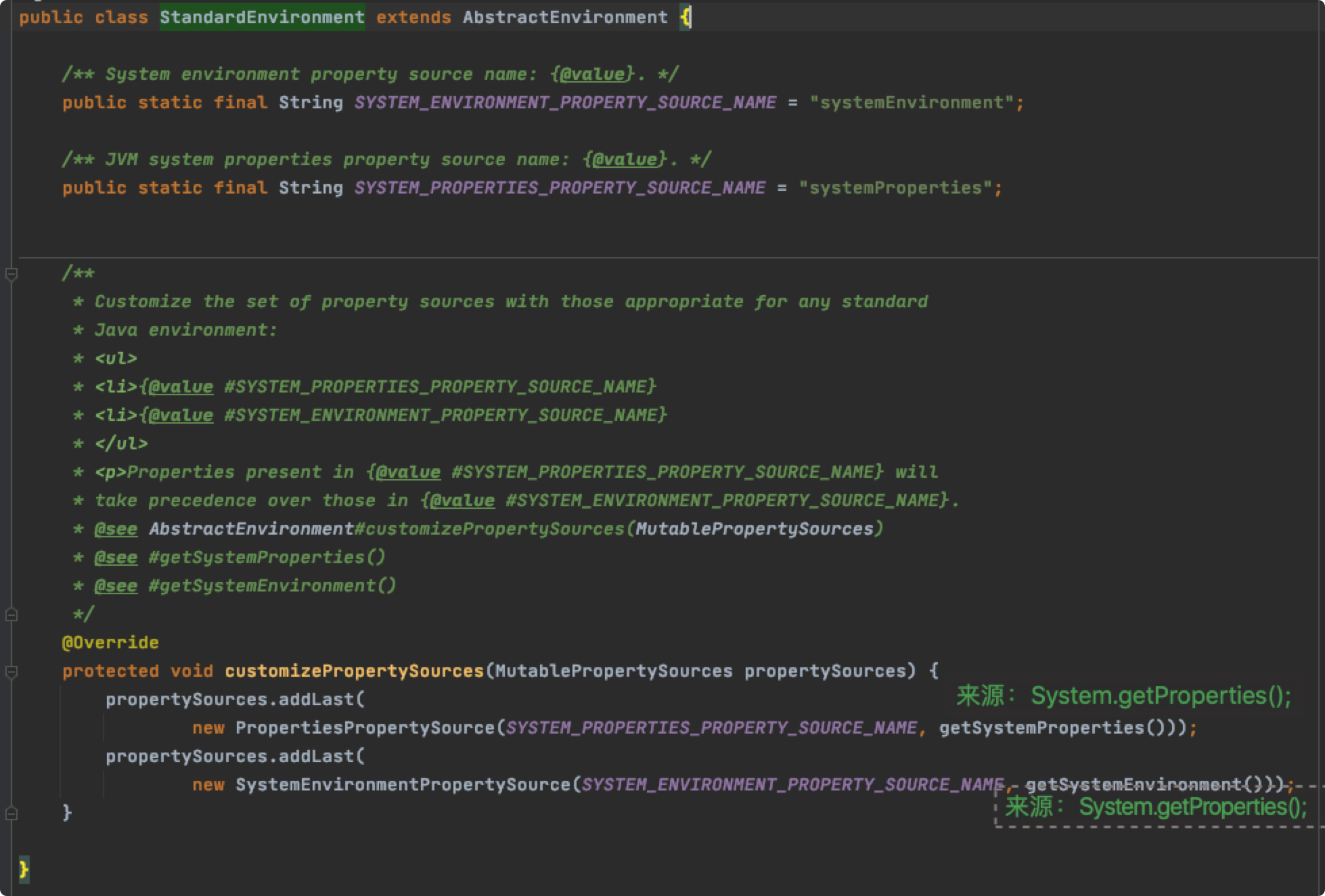Click the first propertySources.addLast( call

235,699
